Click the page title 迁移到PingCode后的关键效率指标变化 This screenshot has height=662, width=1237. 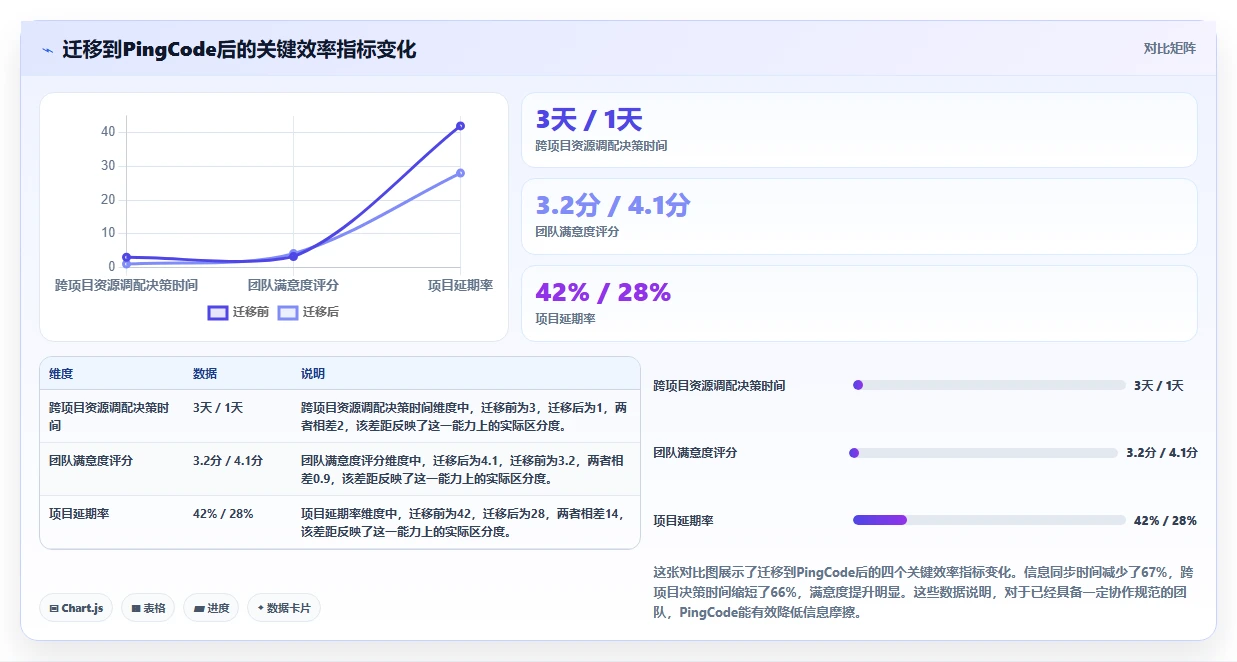tap(239, 50)
